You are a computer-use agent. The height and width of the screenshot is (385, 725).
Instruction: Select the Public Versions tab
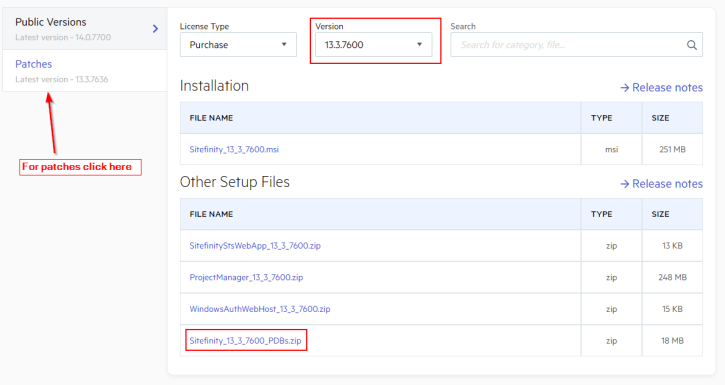[x=85, y=29]
